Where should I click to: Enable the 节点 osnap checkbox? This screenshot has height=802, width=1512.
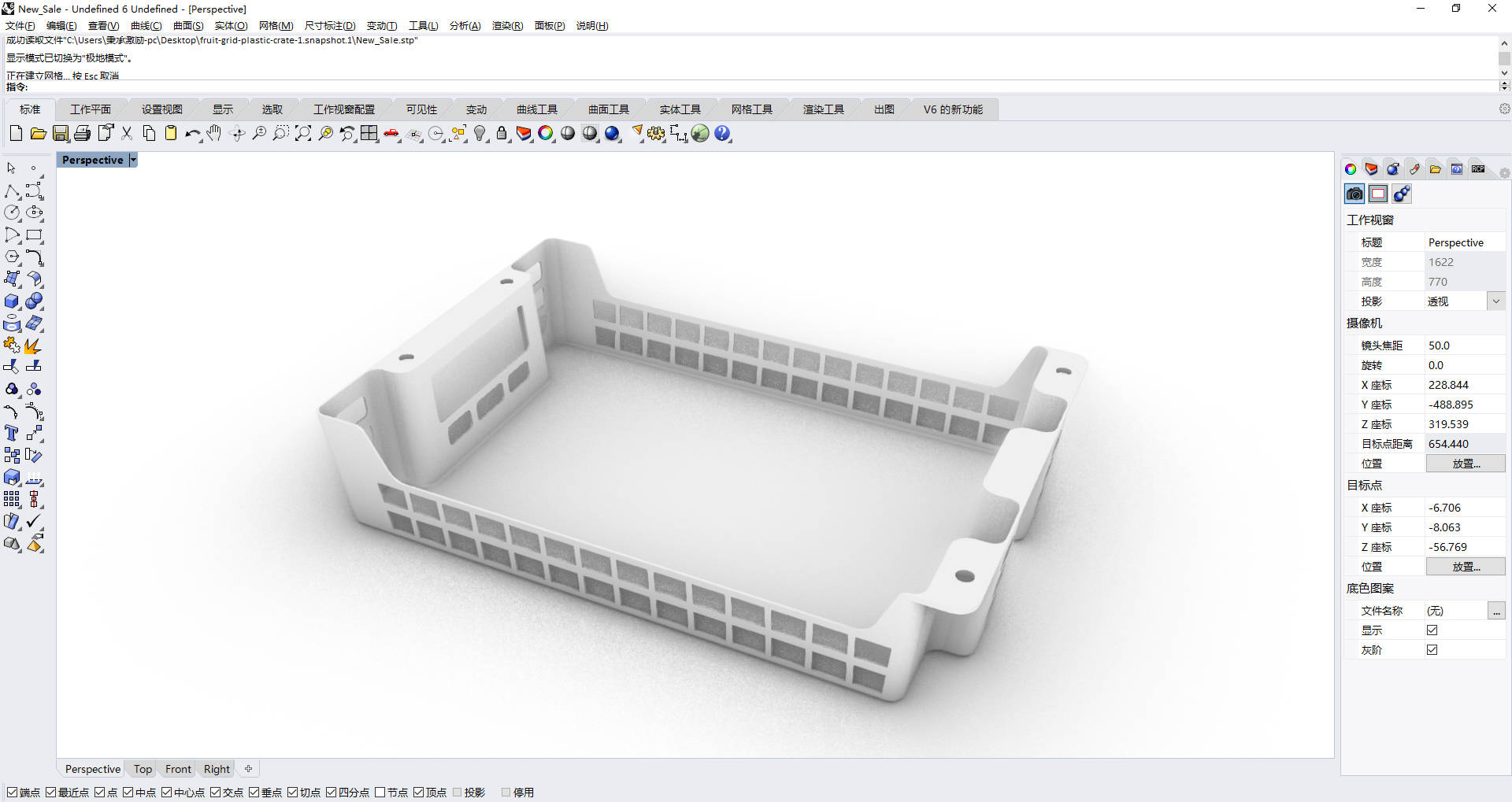(x=380, y=793)
